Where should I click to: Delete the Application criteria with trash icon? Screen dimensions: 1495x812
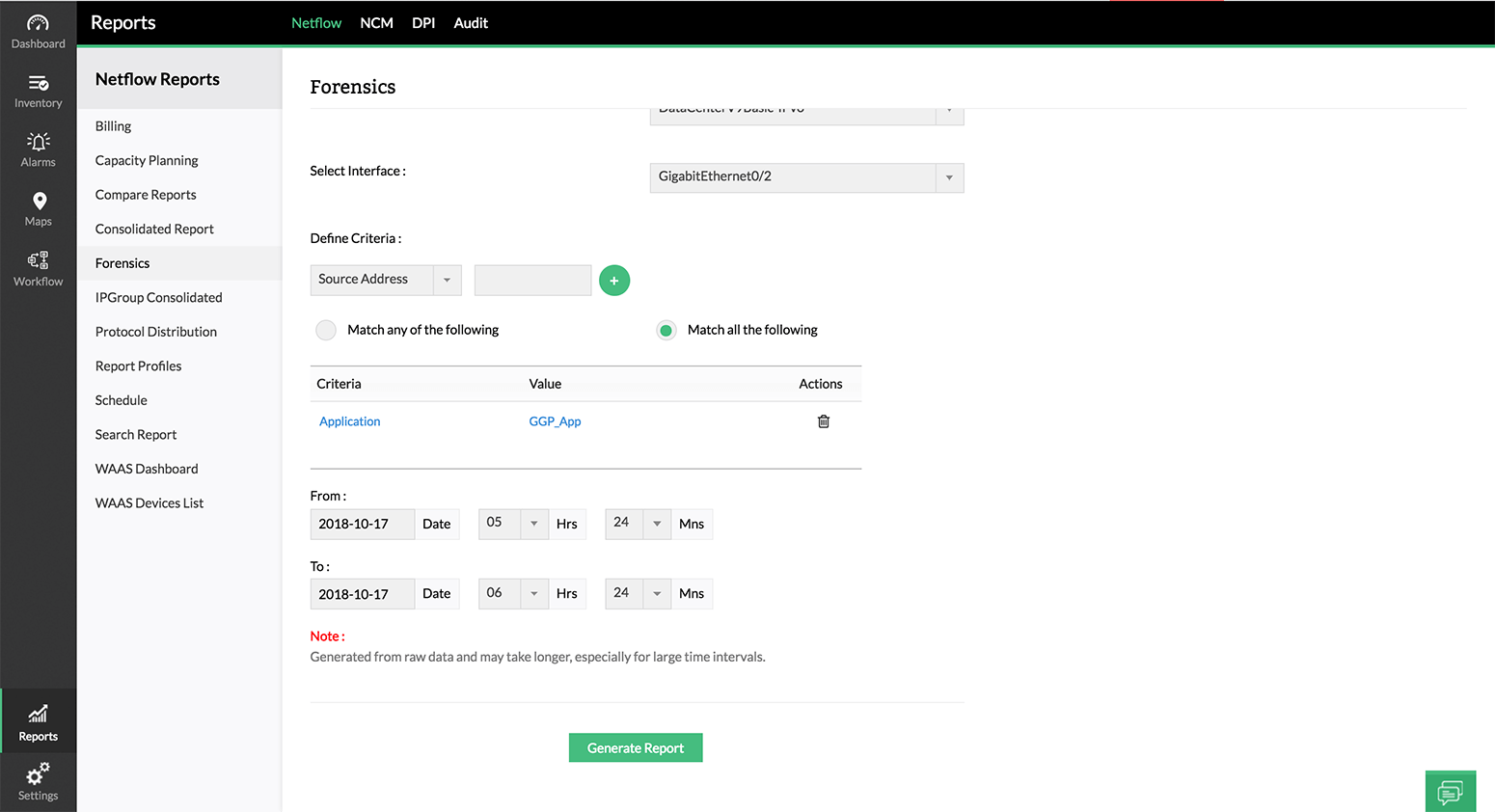point(824,421)
